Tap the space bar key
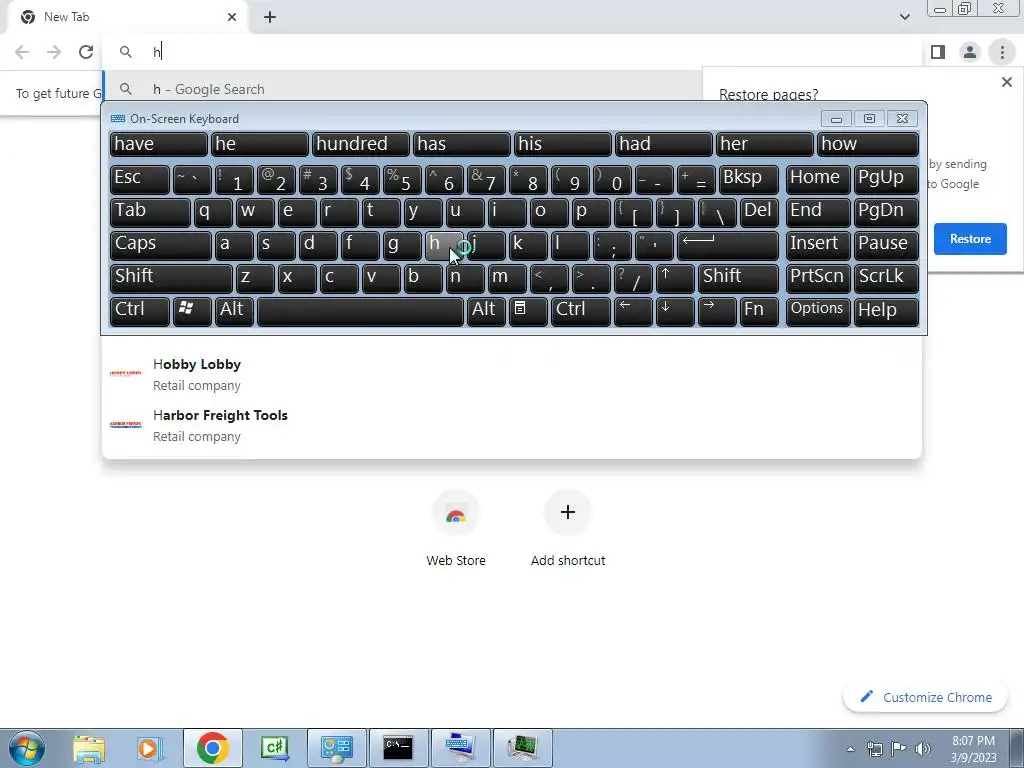Image resolution: width=1024 pixels, height=768 pixels. tap(360, 312)
